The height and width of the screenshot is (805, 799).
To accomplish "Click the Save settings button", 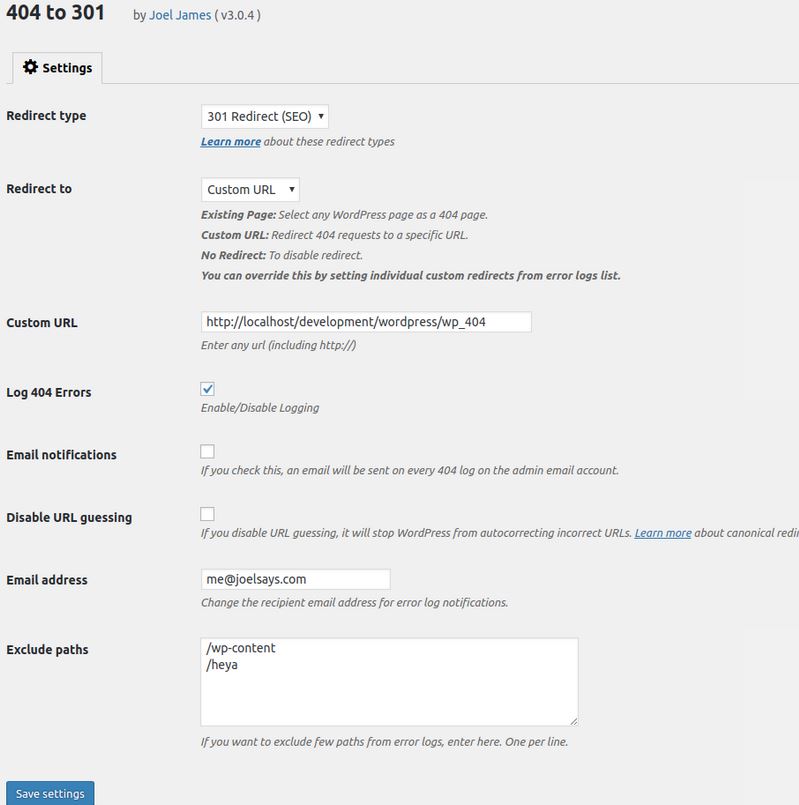I will point(50,793).
